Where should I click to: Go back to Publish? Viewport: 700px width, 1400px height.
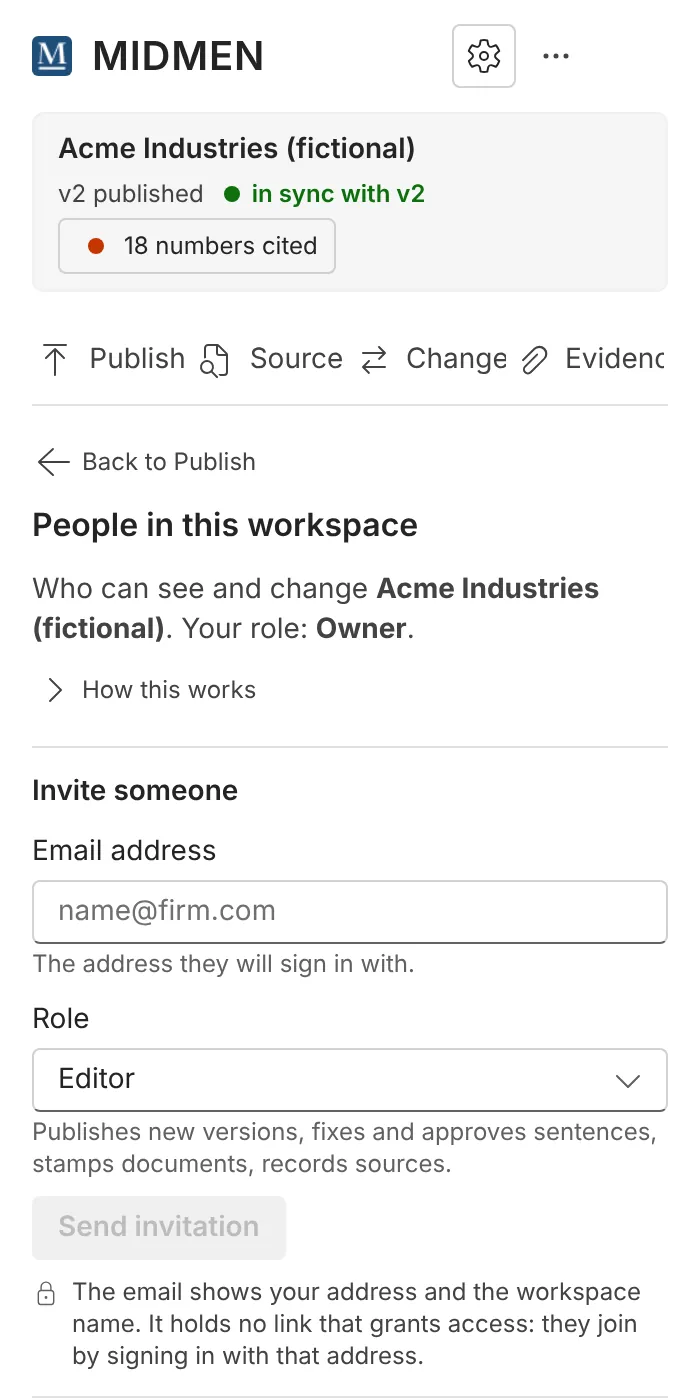146,462
